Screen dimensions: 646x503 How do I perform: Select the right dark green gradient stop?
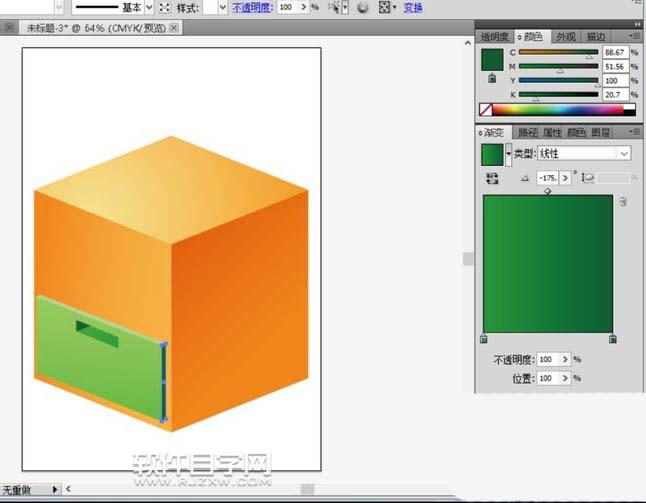[x=612, y=339]
